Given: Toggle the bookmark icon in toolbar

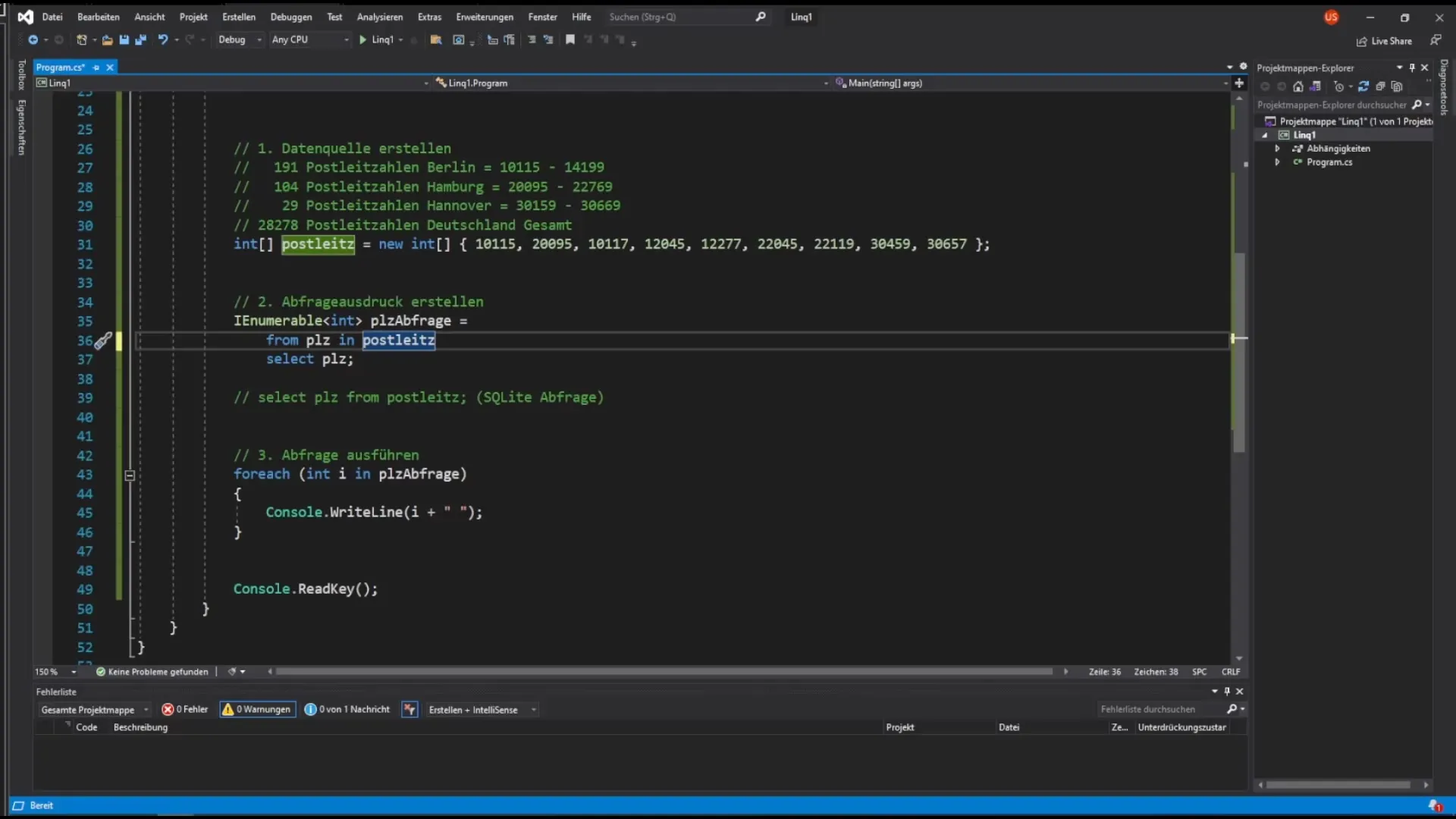Looking at the screenshot, I should coord(570,39).
